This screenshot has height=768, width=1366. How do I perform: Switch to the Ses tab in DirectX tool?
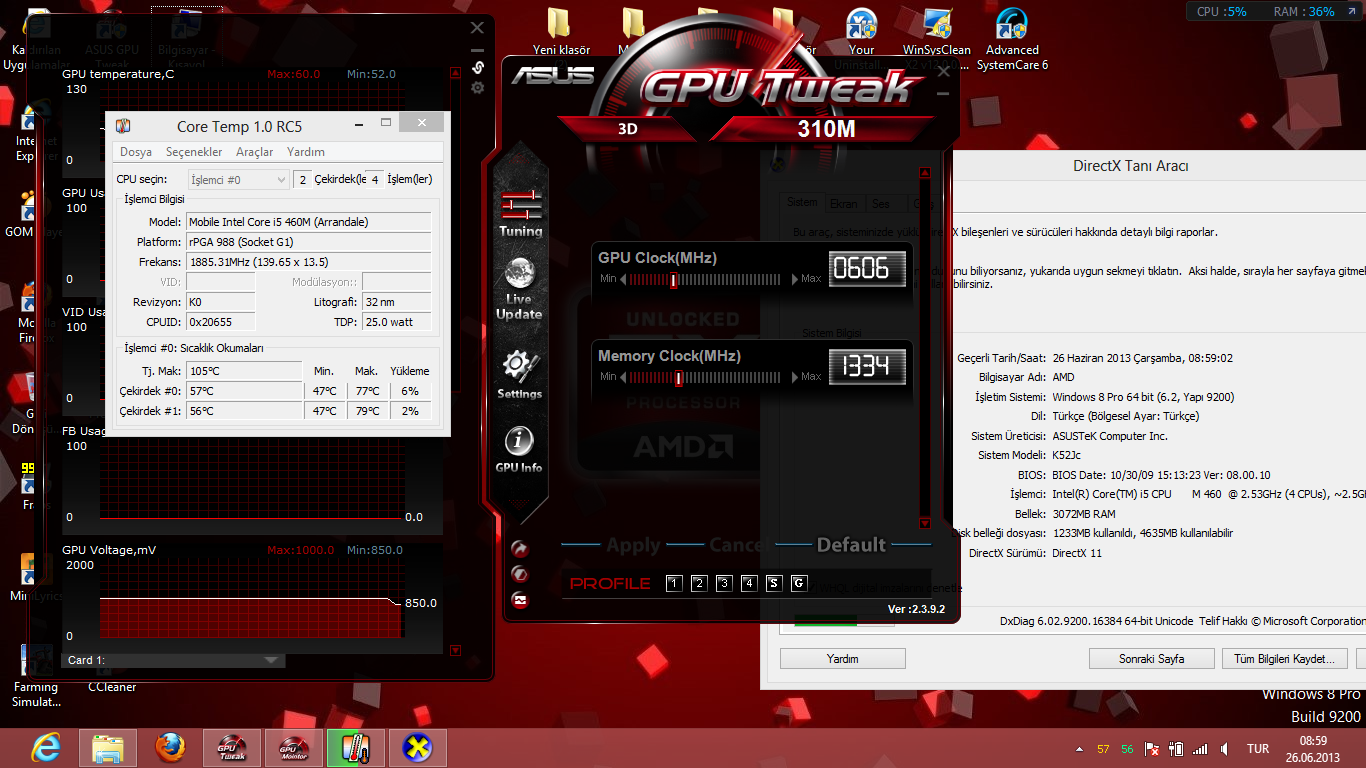(x=881, y=203)
